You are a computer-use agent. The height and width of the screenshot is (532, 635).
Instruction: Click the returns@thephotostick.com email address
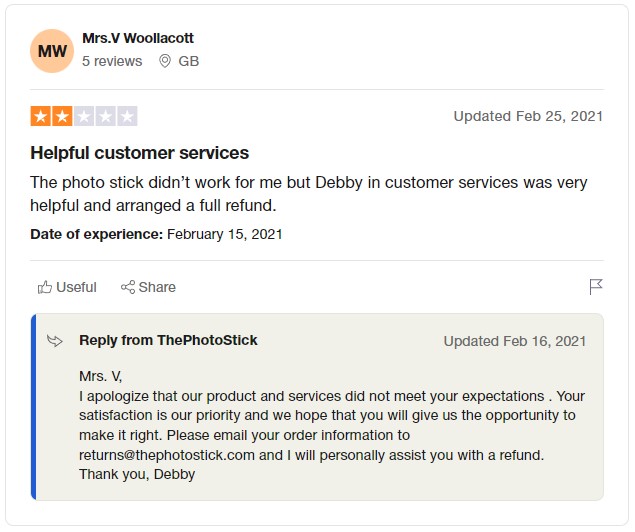click(167, 455)
